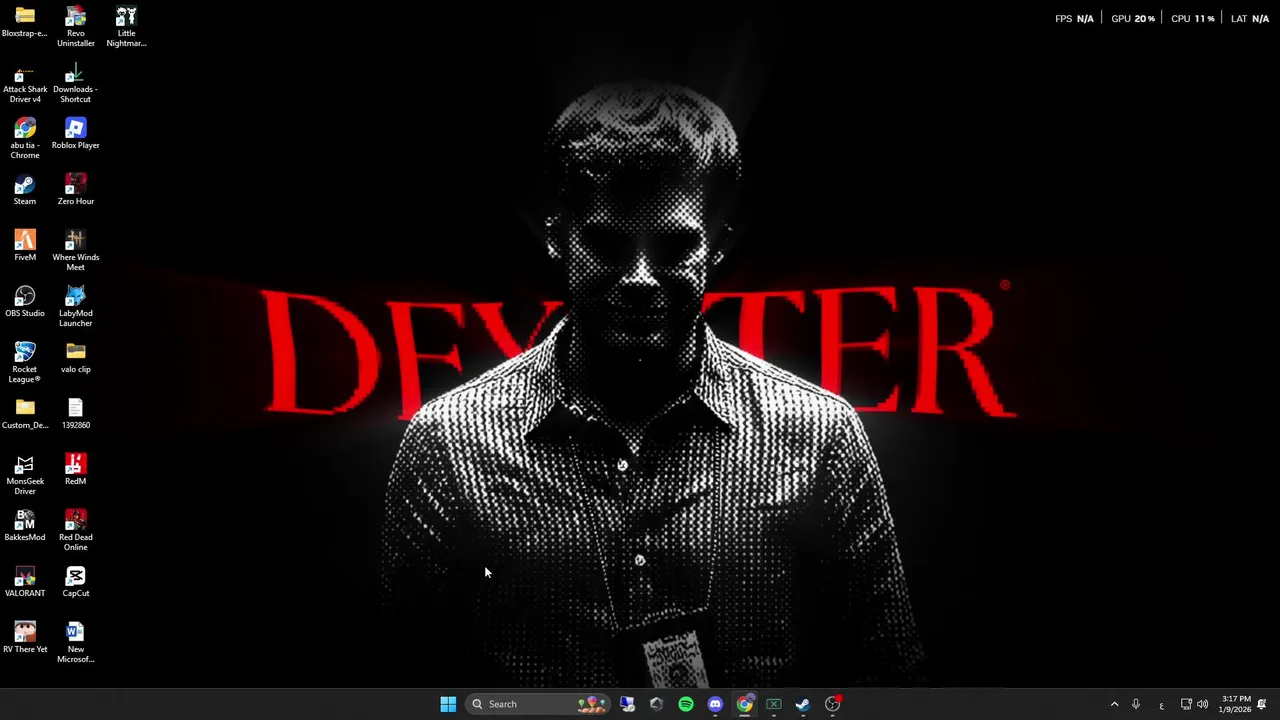This screenshot has width=1280, height=720.
Task: Select the Custom_De... folder icon
Action: [x=25, y=414]
